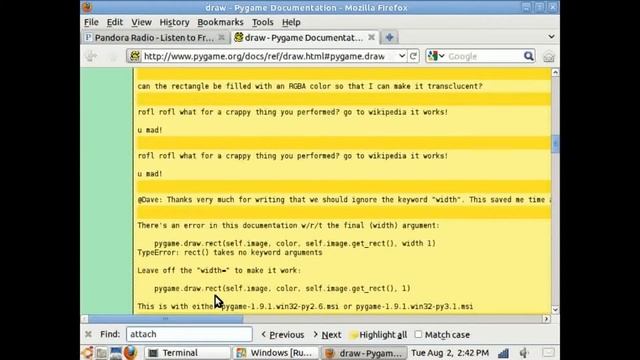Open the volume speaker icon
The height and width of the screenshot is (360, 640).
pos(524,353)
